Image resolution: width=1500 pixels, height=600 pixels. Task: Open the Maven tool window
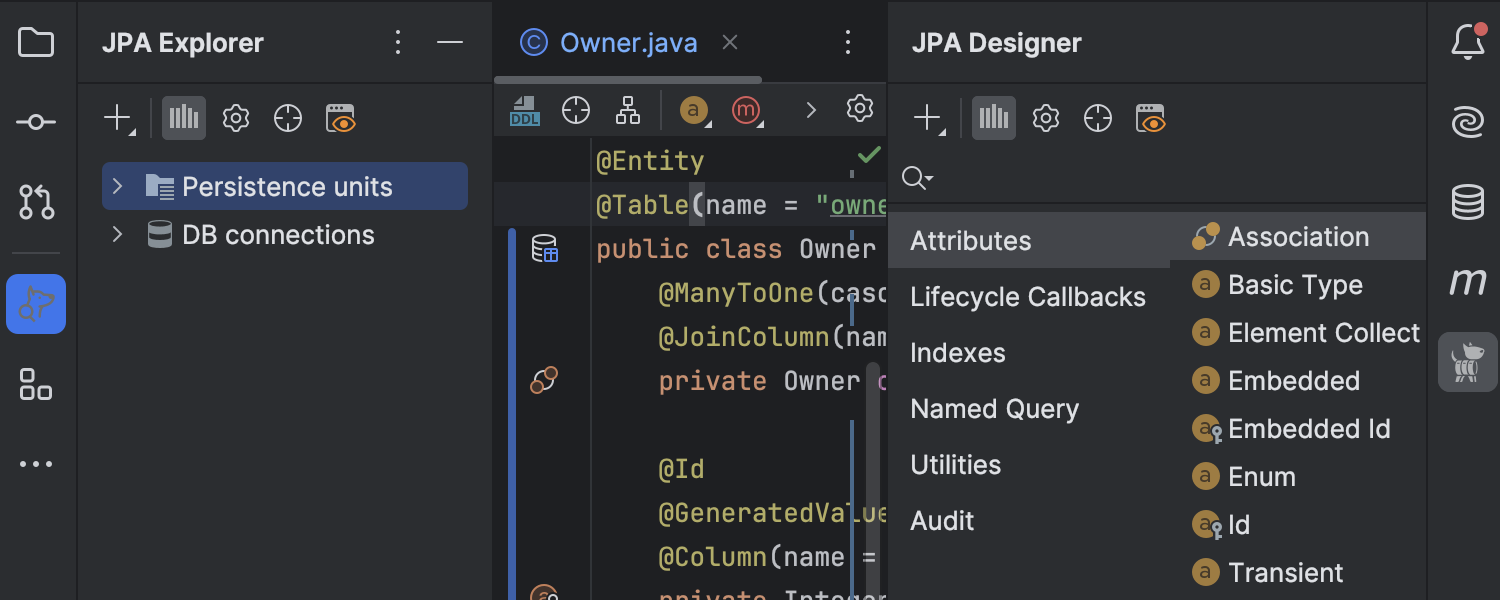(x=1468, y=282)
